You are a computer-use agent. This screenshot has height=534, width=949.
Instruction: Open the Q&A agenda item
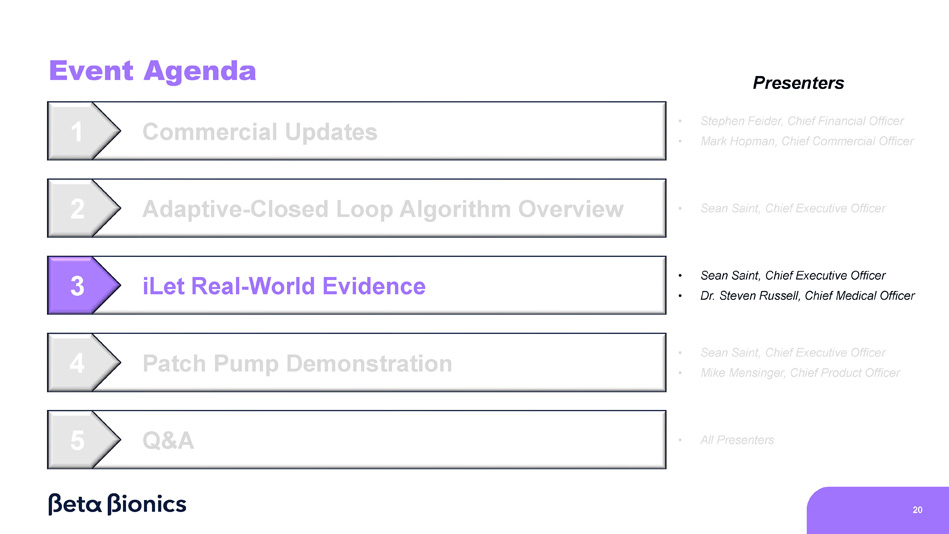[x=168, y=440]
